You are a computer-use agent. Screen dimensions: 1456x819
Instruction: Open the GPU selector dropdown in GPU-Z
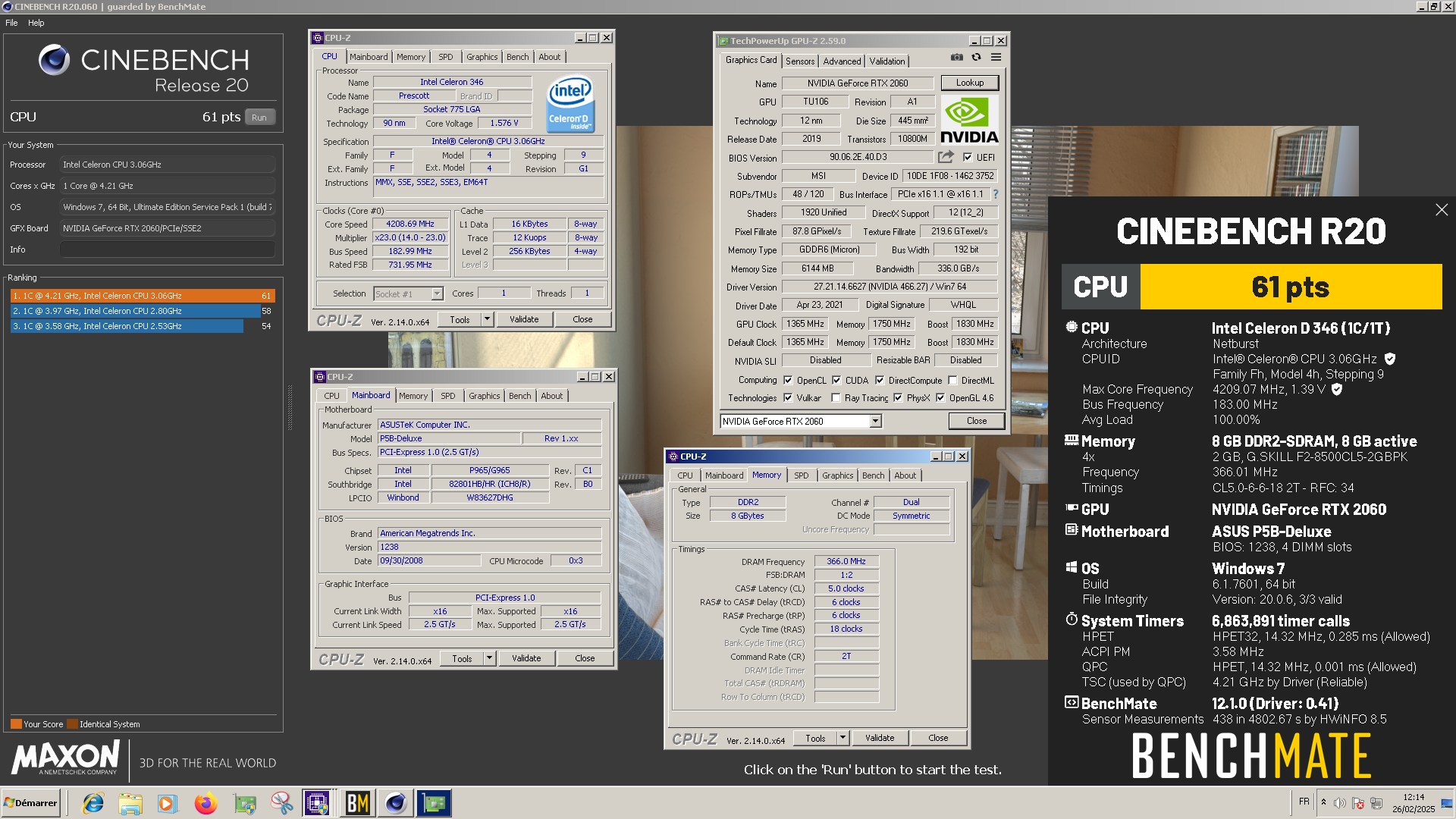tap(875, 421)
